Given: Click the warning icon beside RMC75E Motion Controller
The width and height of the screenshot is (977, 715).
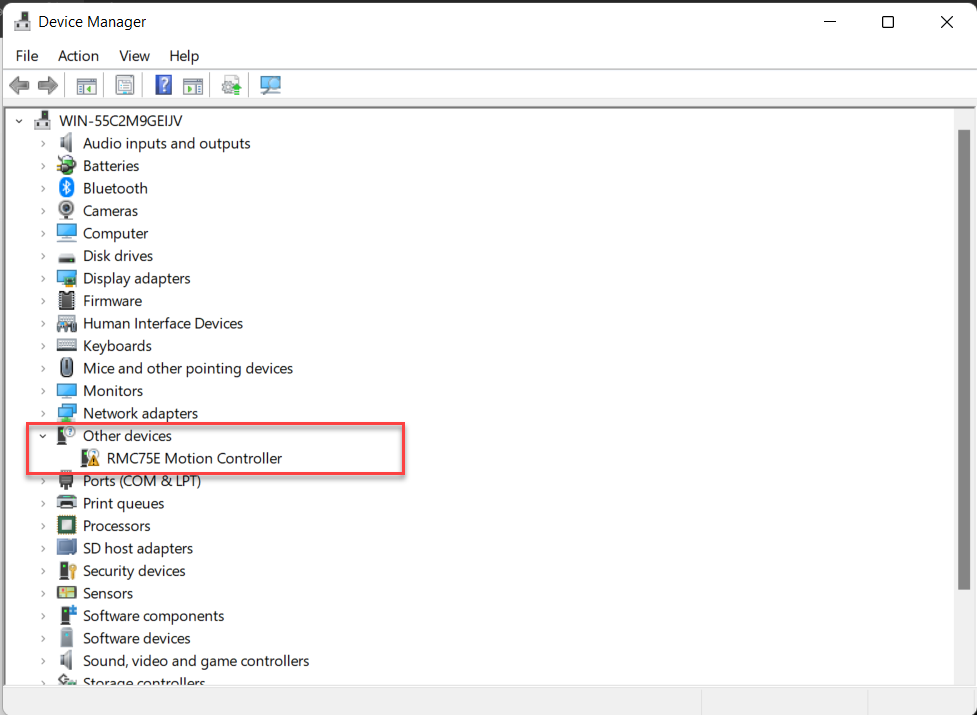Looking at the screenshot, I should point(91,458).
